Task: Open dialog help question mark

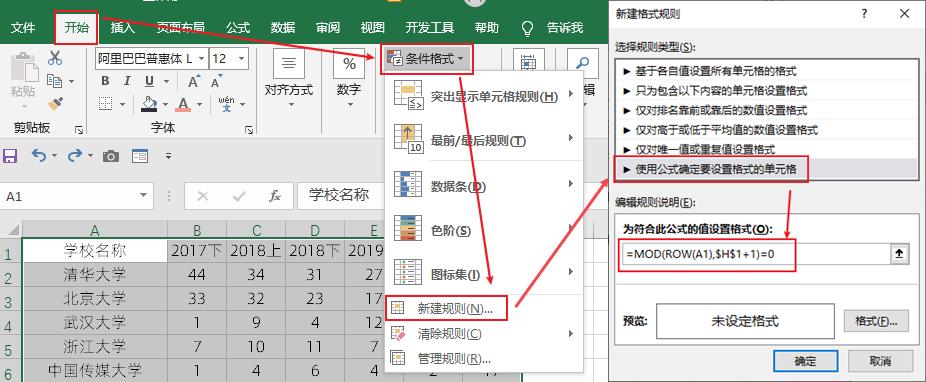Action: click(x=865, y=14)
